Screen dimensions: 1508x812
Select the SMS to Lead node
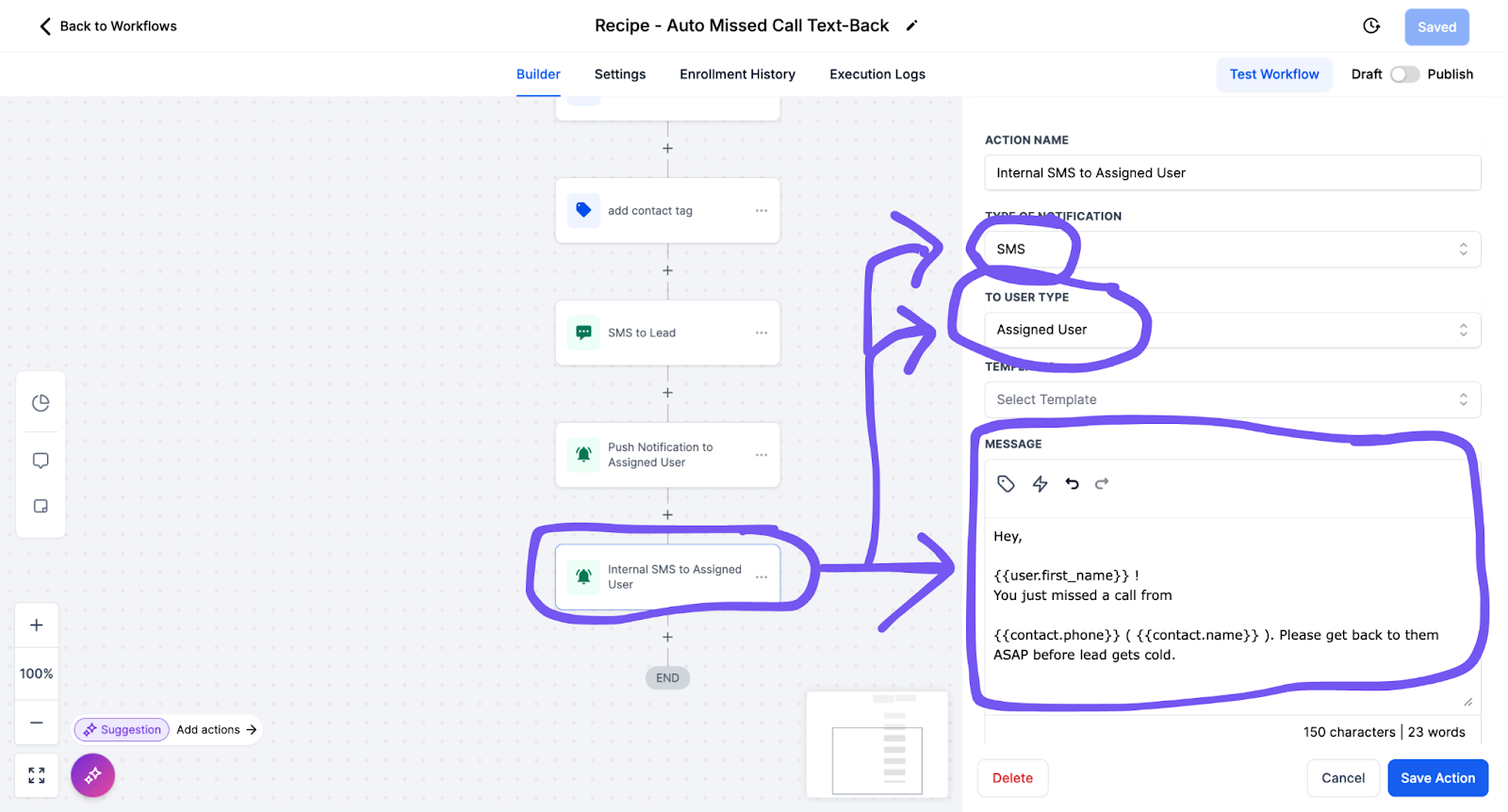coord(667,333)
